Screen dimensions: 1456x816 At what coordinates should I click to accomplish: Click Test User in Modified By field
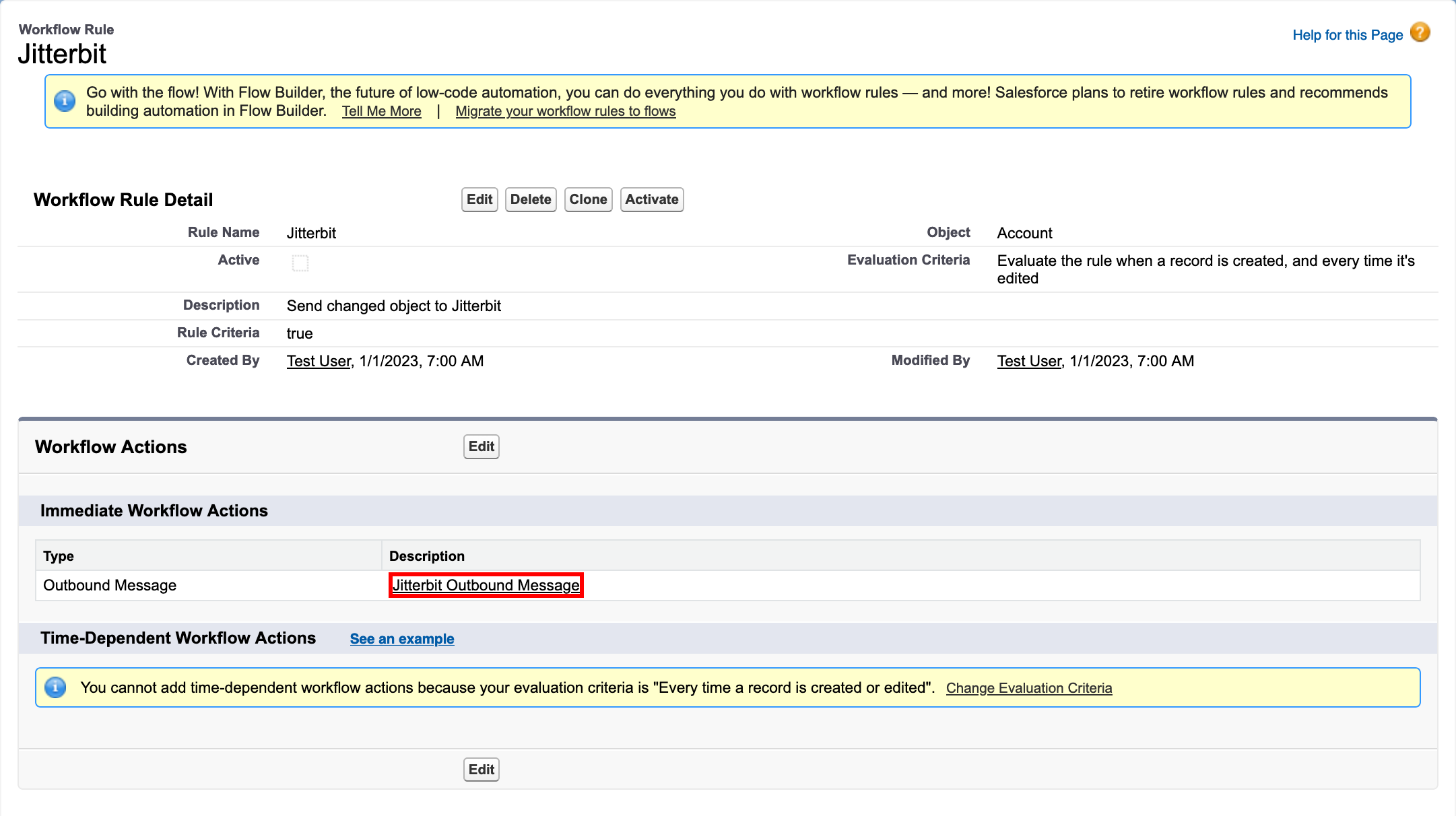click(1030, 361)
